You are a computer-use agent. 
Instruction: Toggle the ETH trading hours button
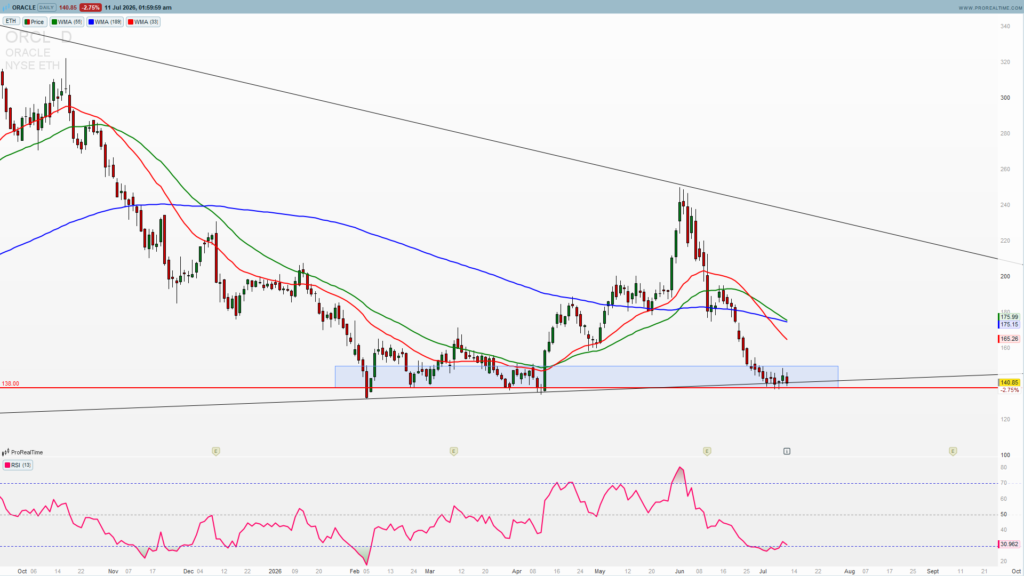point(10,22)
